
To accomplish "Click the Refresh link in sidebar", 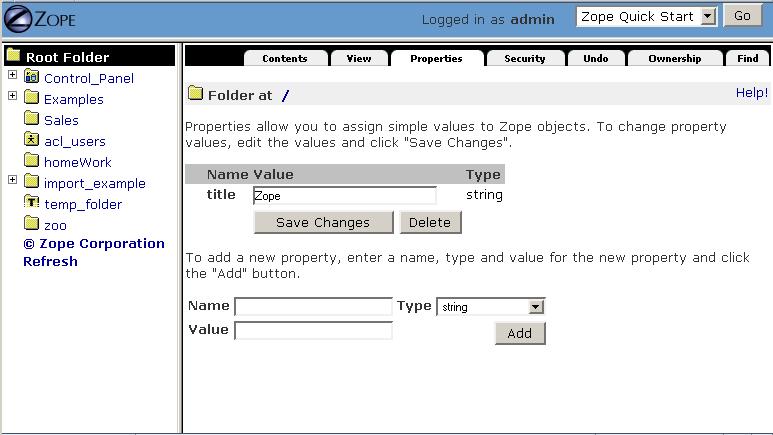I will [50, 261].
